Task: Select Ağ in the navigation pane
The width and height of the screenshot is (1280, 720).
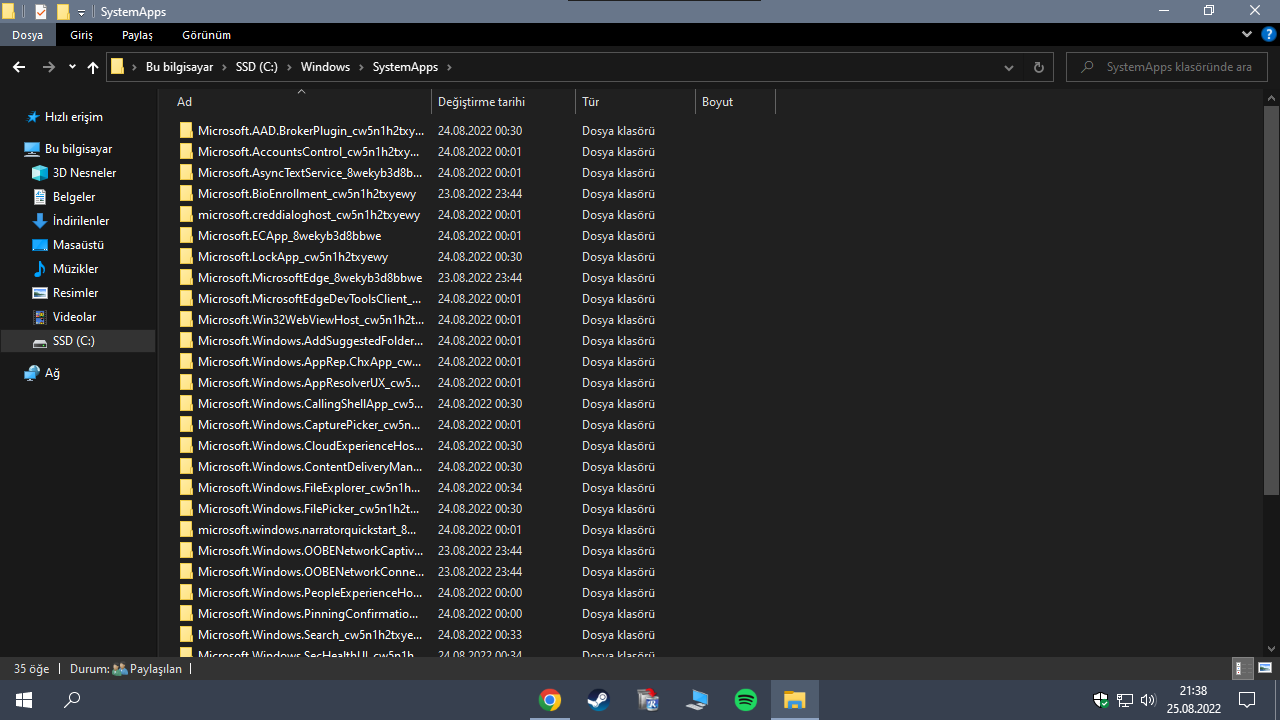Action: click(52, 373)
